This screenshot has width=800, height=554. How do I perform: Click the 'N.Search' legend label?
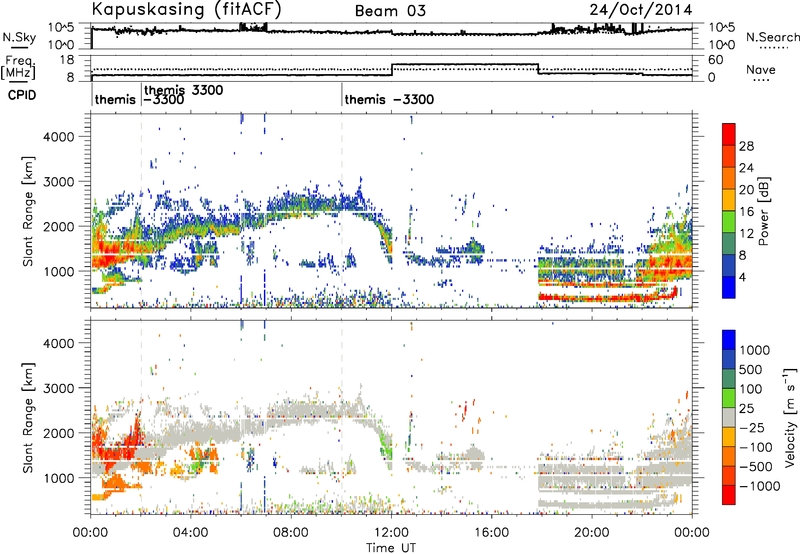coord(772,37)
